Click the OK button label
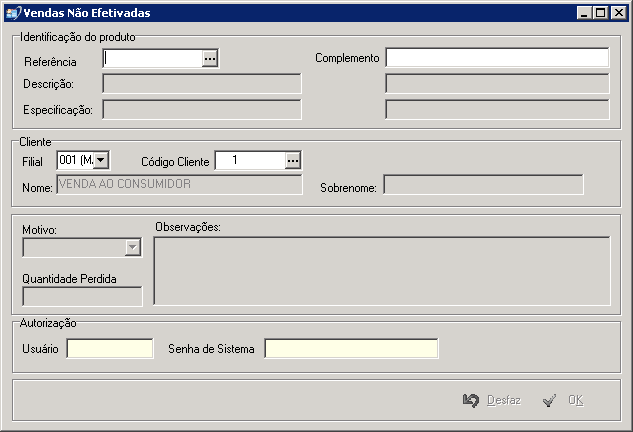633x432 pixels. (x=576, y=400)
